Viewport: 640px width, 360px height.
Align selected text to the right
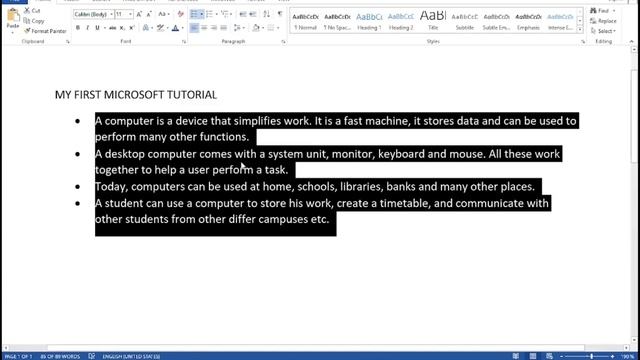(x=213, y=28)
